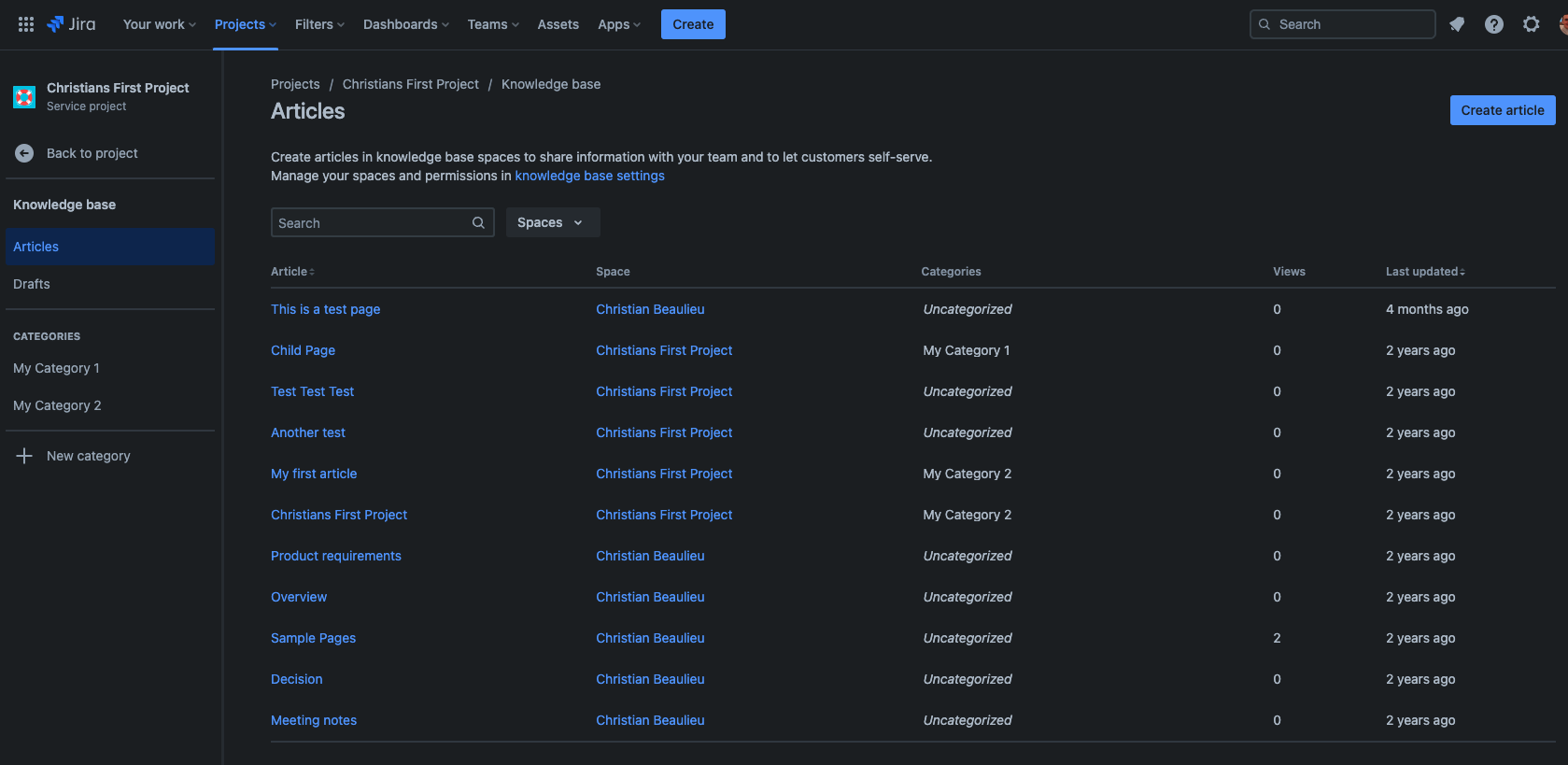Screen dimensions: 1568x765
Task: Click the Create article button
Action: [x=1503, y=110]
